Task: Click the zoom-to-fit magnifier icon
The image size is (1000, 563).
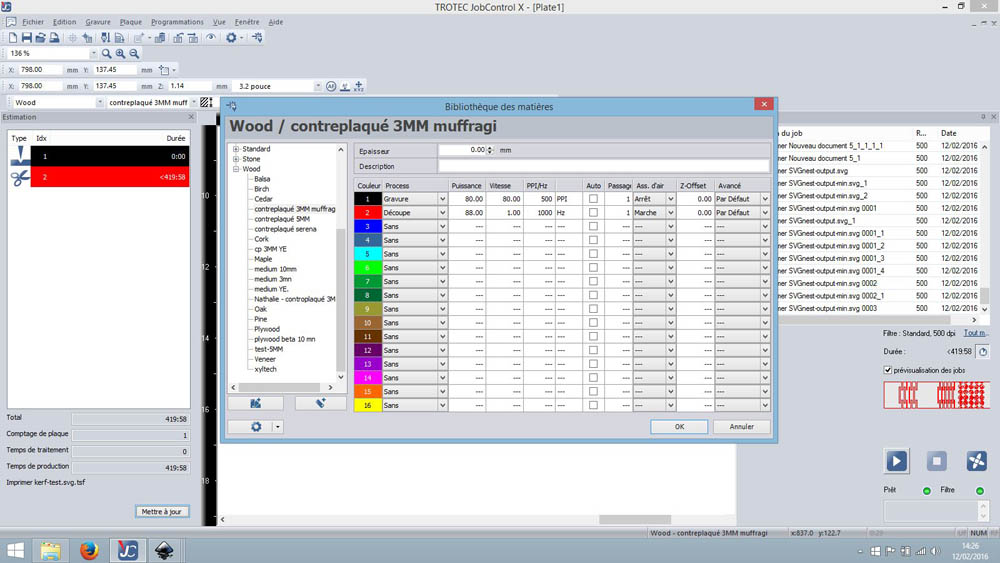Action: click(x=107, y=54)
